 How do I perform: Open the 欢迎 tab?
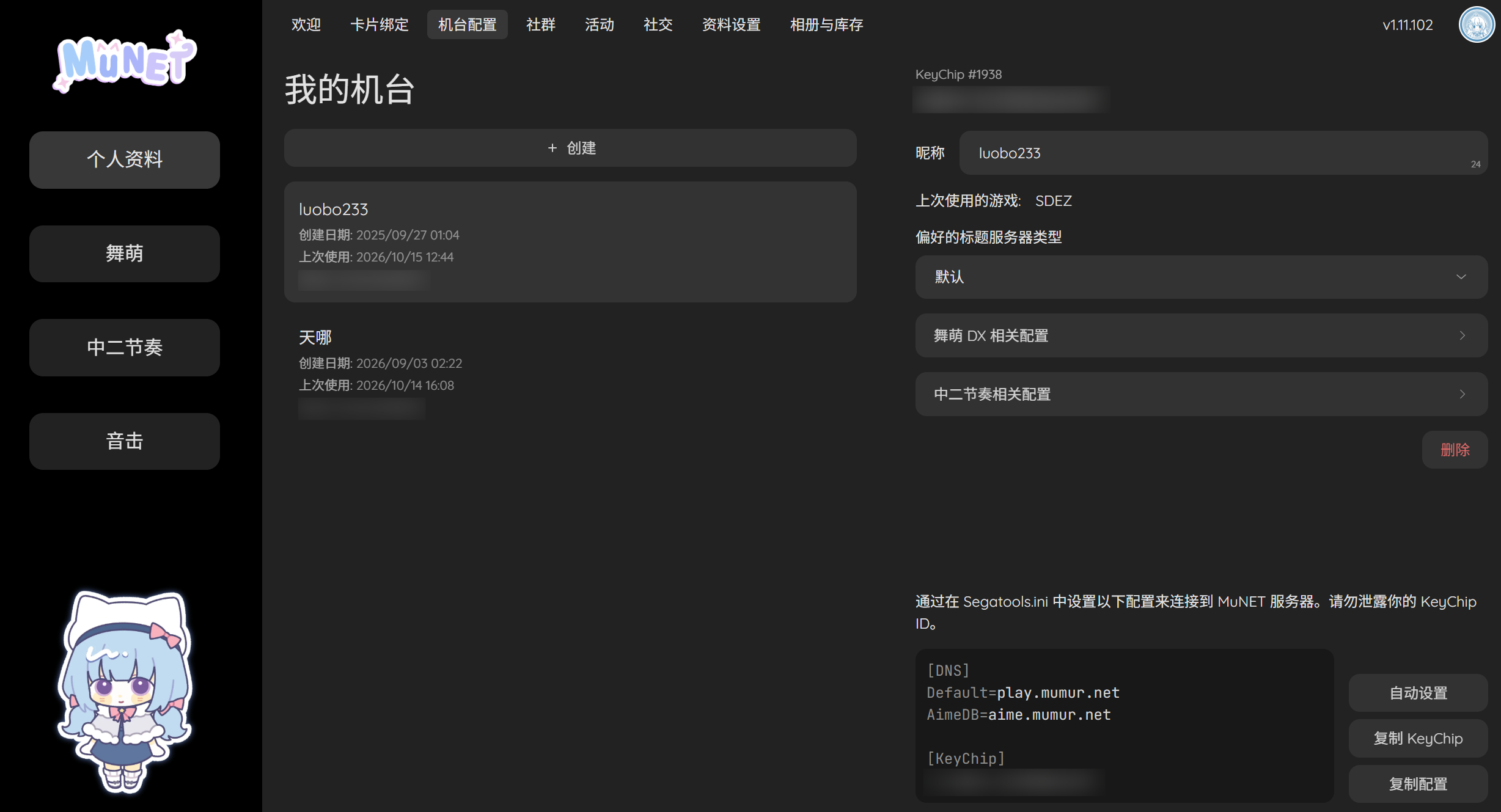click(306, 24)
